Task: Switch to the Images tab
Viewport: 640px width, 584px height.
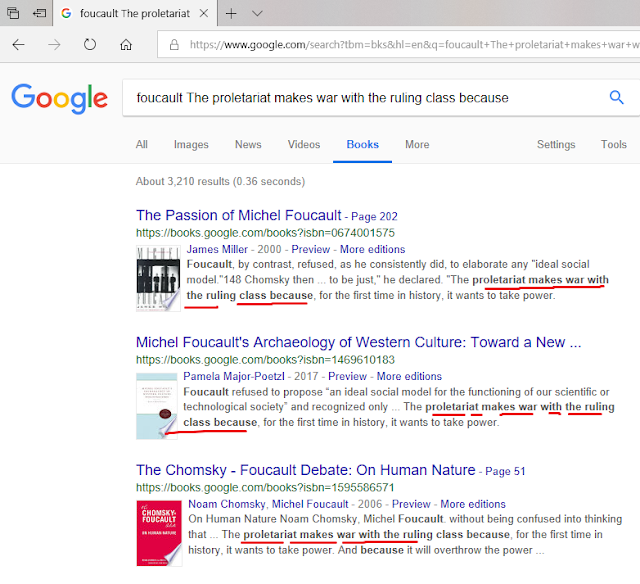Action: (191, 144)
